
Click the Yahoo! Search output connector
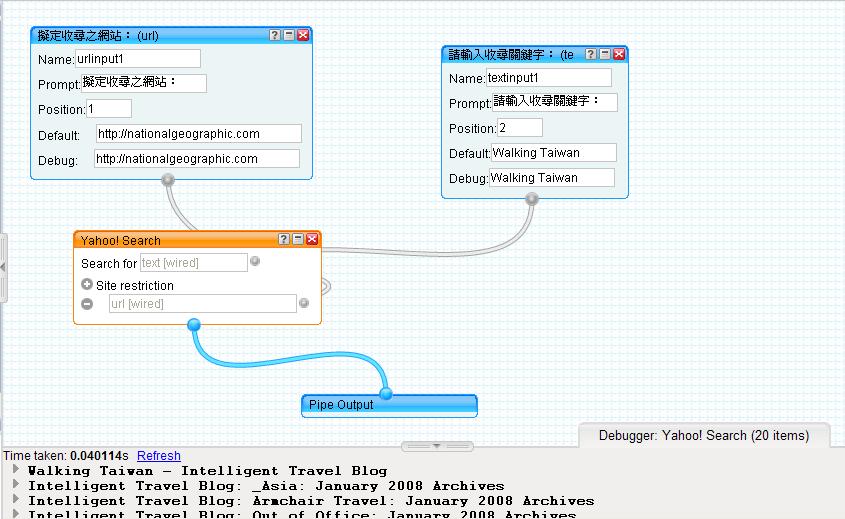coord(194,324)
